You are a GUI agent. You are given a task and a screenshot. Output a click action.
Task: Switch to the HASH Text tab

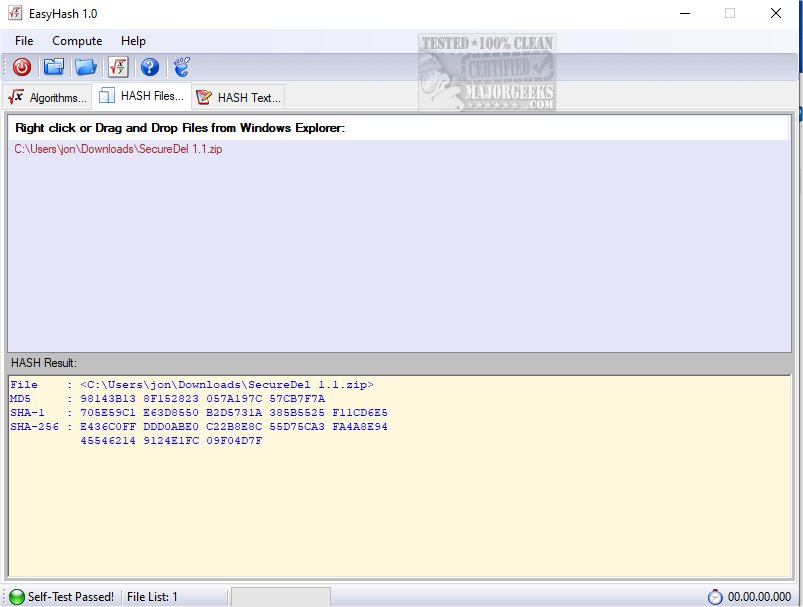click(x=239, y=97)
